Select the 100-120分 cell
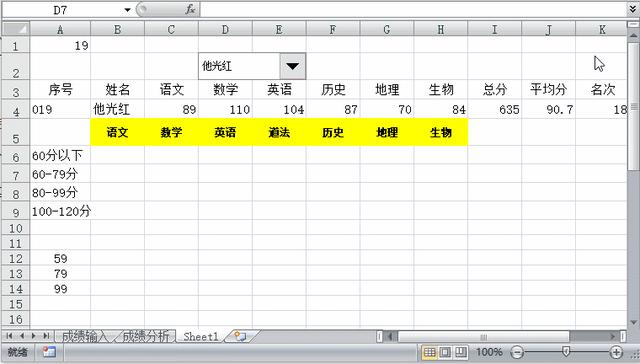640x364 pixels. coord(60,211)
